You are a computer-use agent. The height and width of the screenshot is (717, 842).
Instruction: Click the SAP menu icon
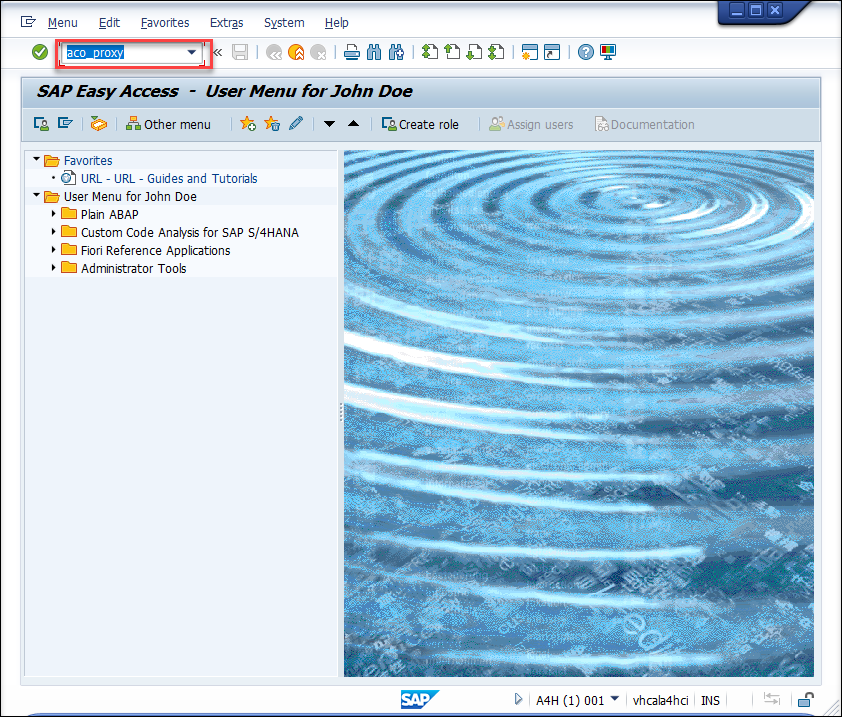click(x=65, y=124)
